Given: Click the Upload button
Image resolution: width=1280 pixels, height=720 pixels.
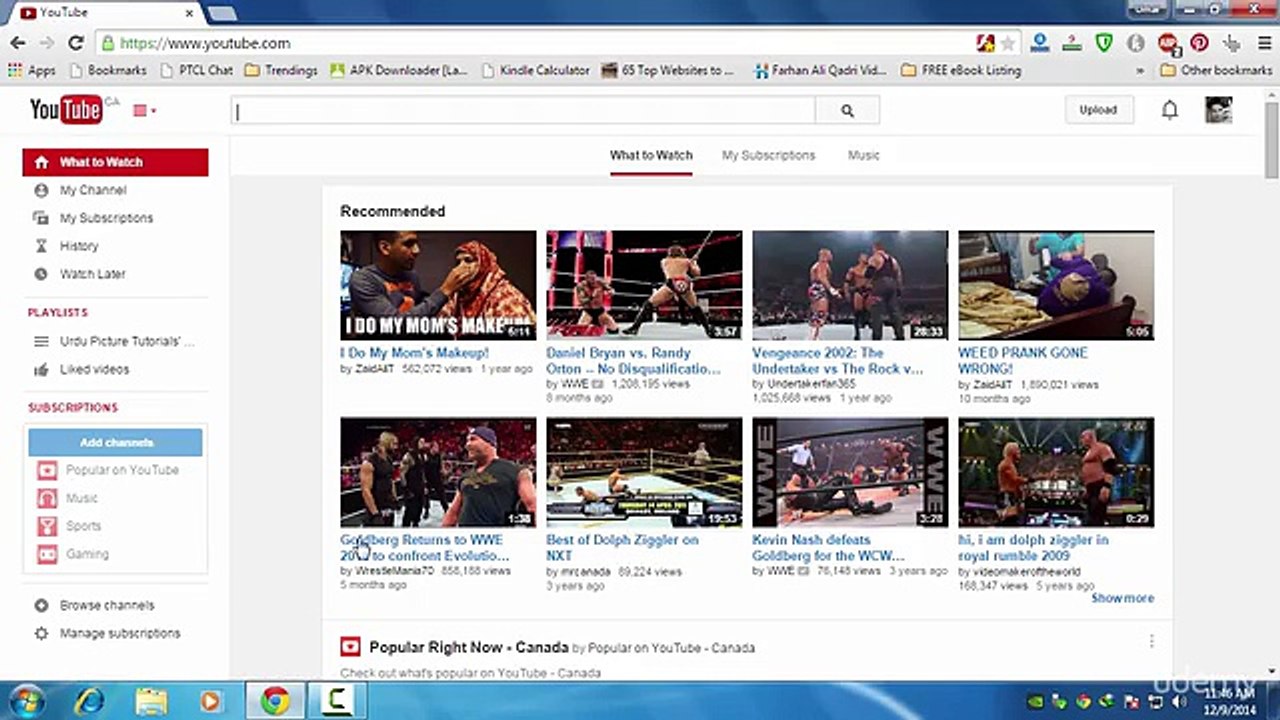Looking at the screenshot, I should coord(1098,110).
